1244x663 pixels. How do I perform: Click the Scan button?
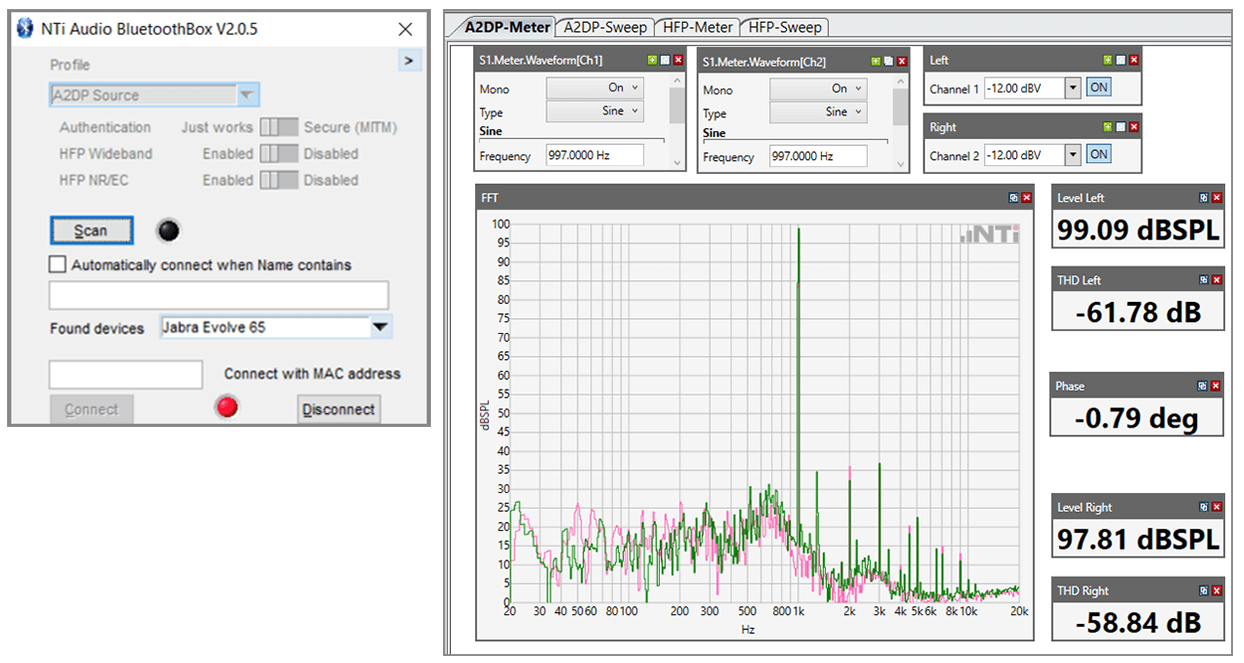91,231
